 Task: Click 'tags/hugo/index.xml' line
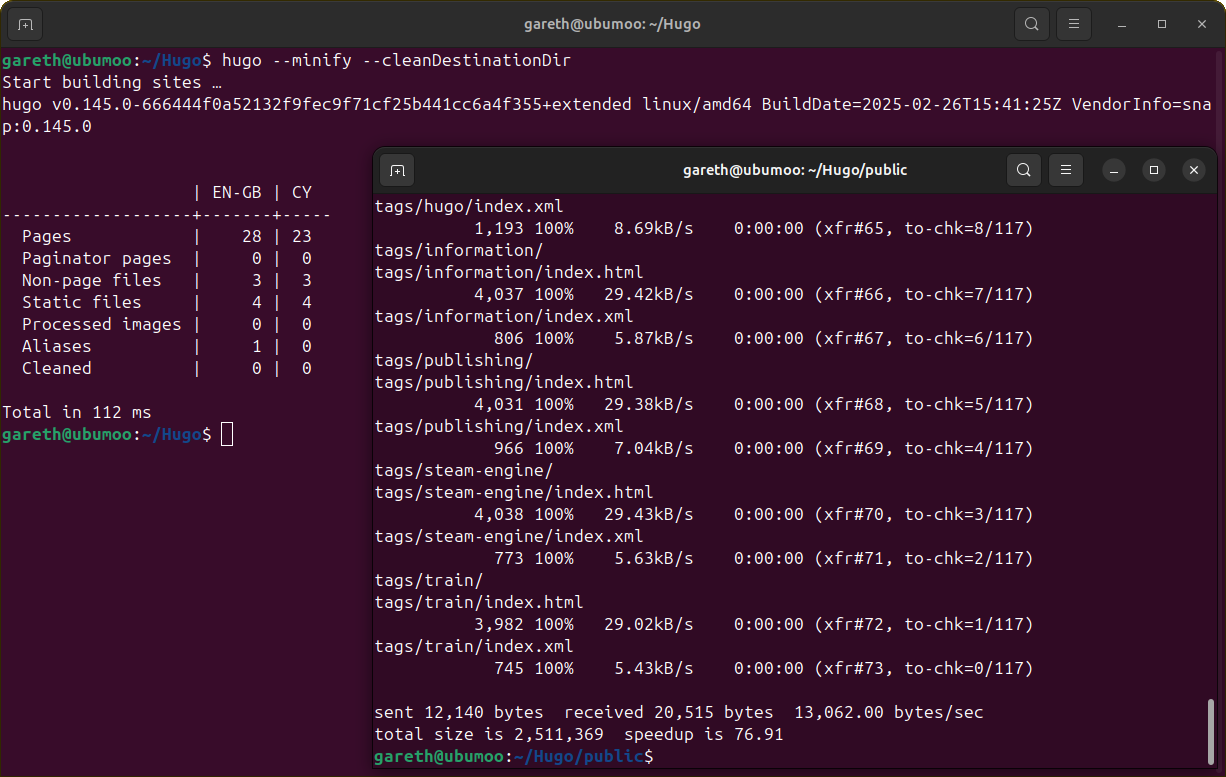click(x=469, y=206)
